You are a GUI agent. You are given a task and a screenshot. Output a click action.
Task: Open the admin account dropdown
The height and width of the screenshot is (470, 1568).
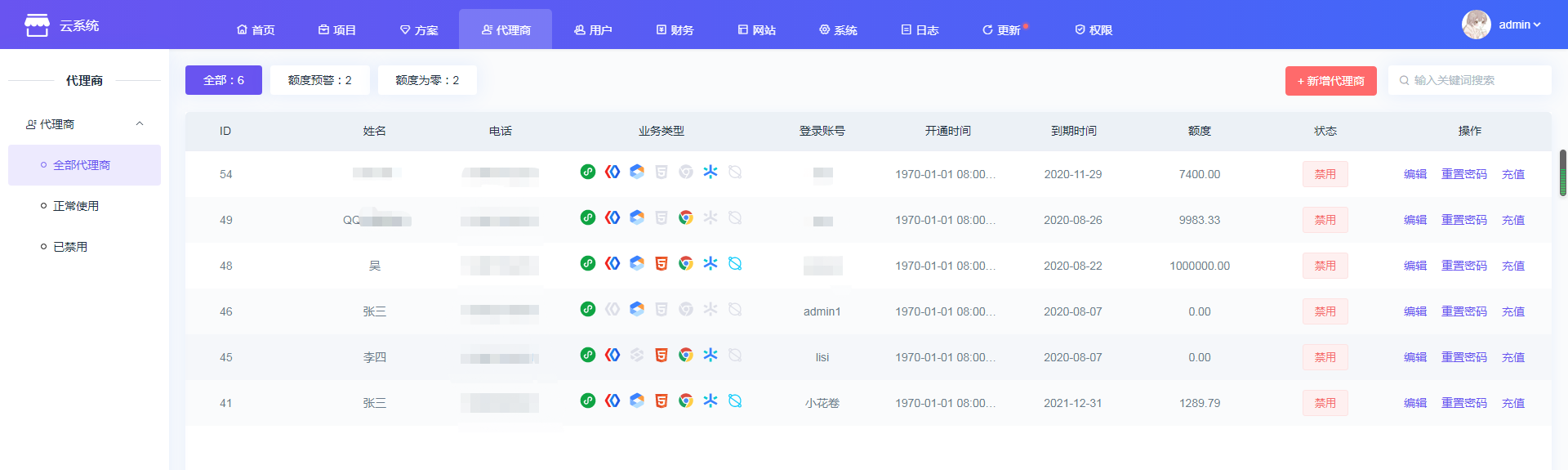(1519, 25)
